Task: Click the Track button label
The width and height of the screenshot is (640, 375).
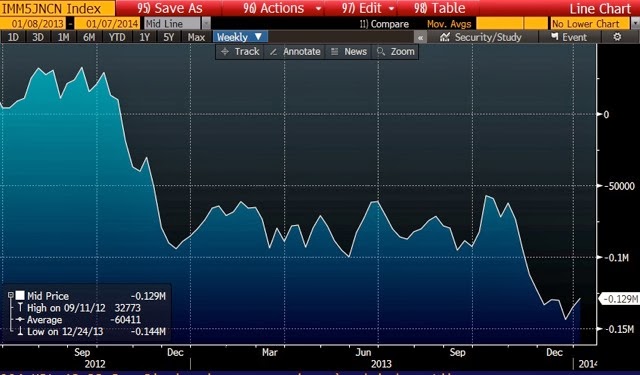Action: [x=247, y=52]
